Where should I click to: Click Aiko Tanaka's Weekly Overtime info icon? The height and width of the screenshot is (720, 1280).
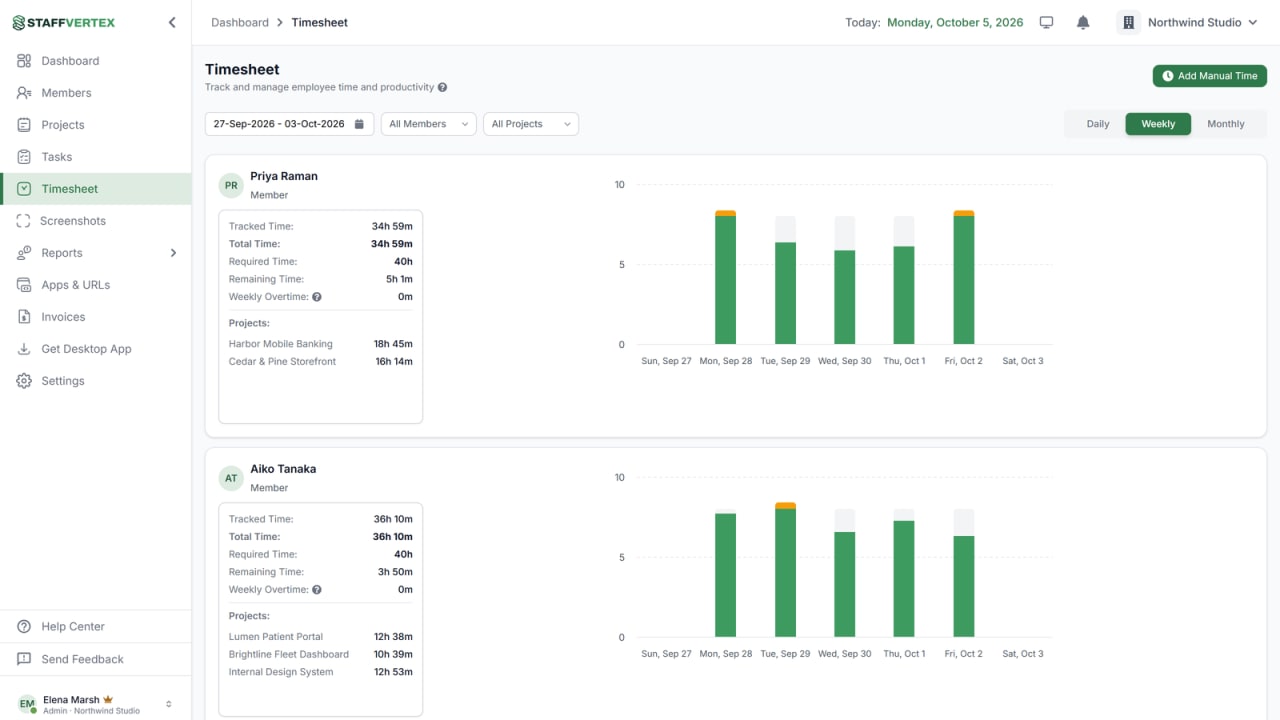click(317, 590)
